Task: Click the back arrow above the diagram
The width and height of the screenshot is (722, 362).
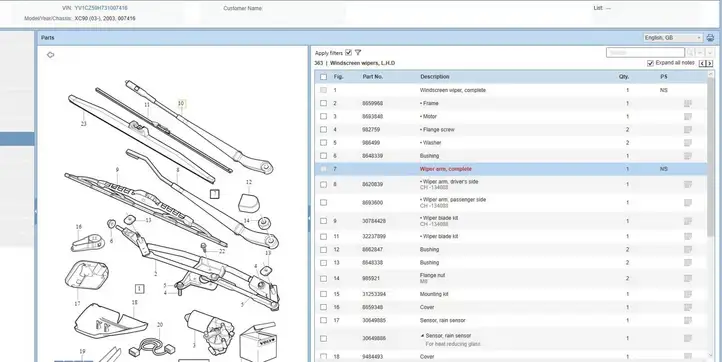Action: (x=51, y=55)
